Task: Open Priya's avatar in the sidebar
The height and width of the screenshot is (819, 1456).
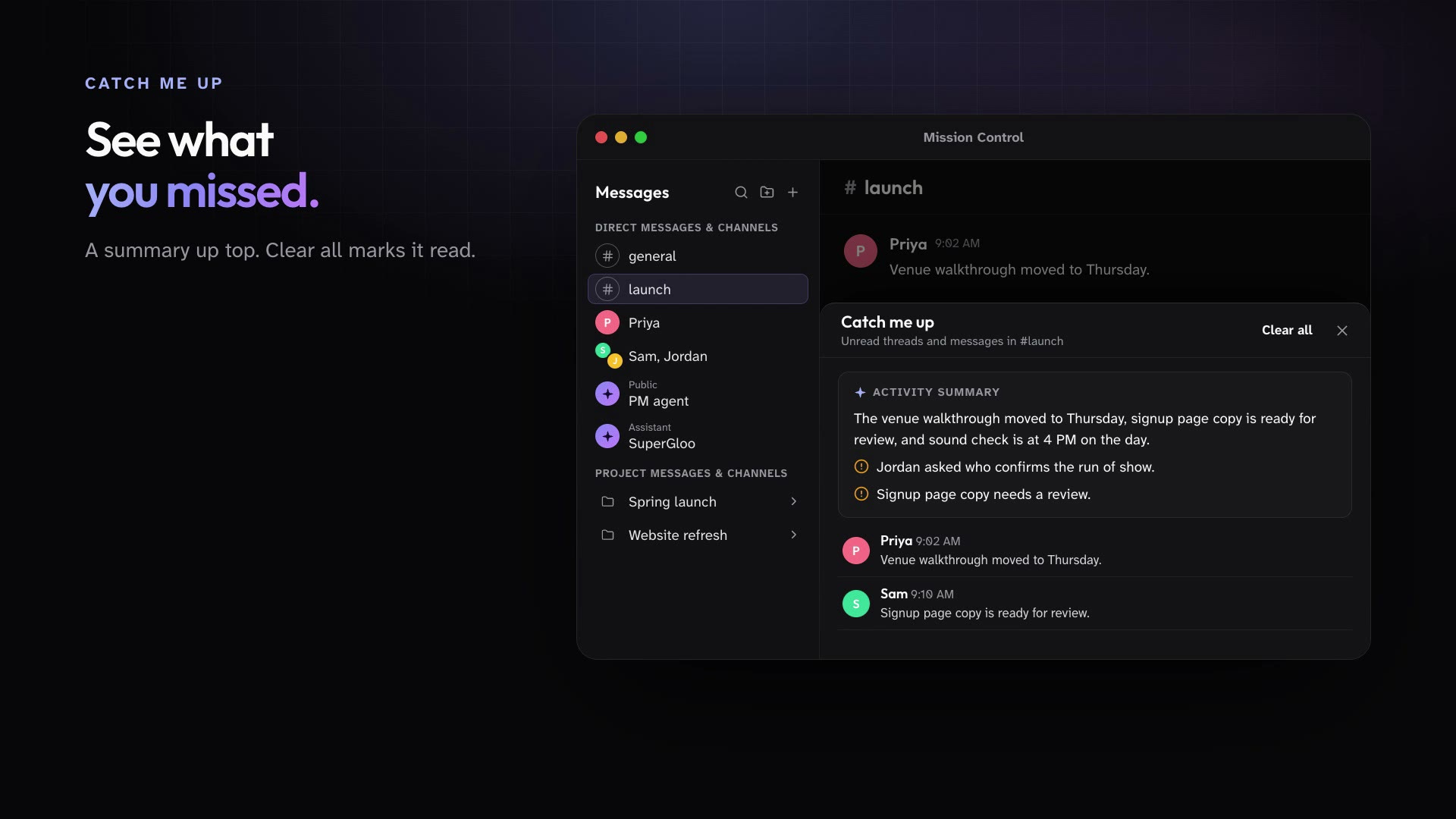Action: click(x=607, y=323)
